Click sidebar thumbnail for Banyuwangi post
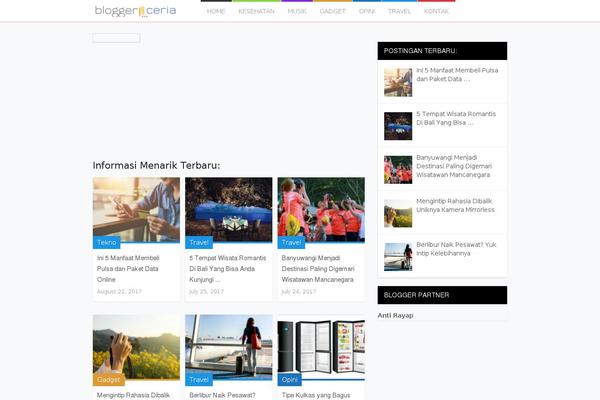 pos(398,170)
